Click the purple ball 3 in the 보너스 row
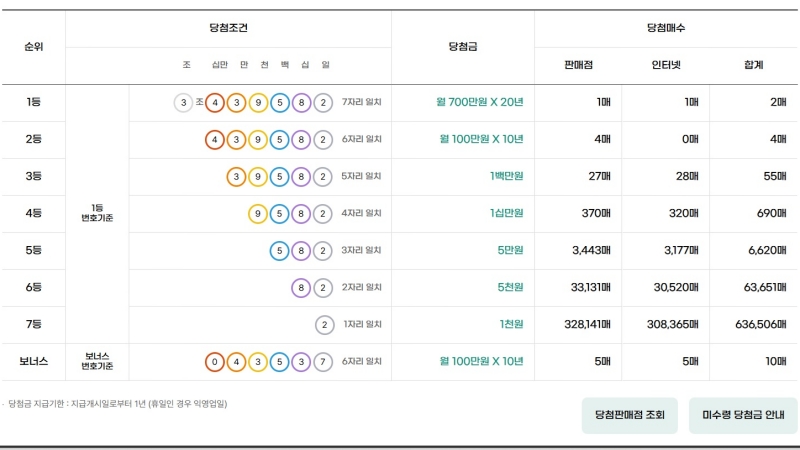 [x=302, y=362]
